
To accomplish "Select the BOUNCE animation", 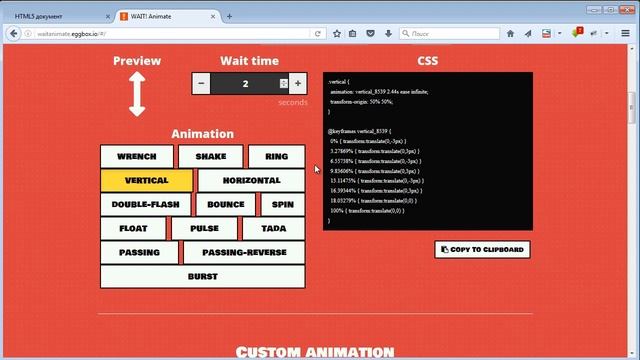I will tap(226, 204).
